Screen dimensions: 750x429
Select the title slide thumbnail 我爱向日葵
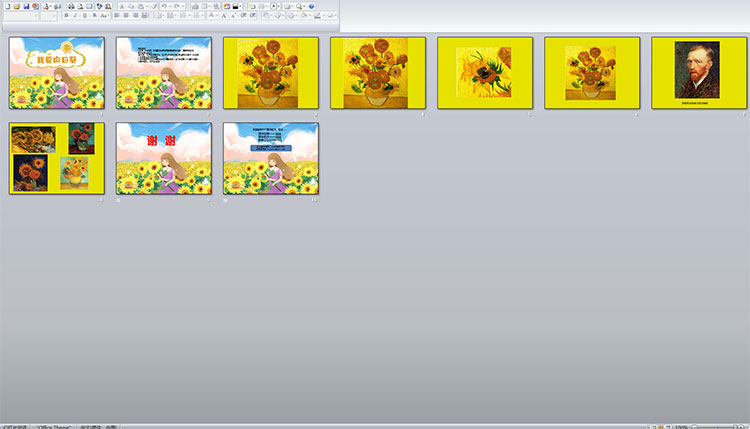point(56,73)
